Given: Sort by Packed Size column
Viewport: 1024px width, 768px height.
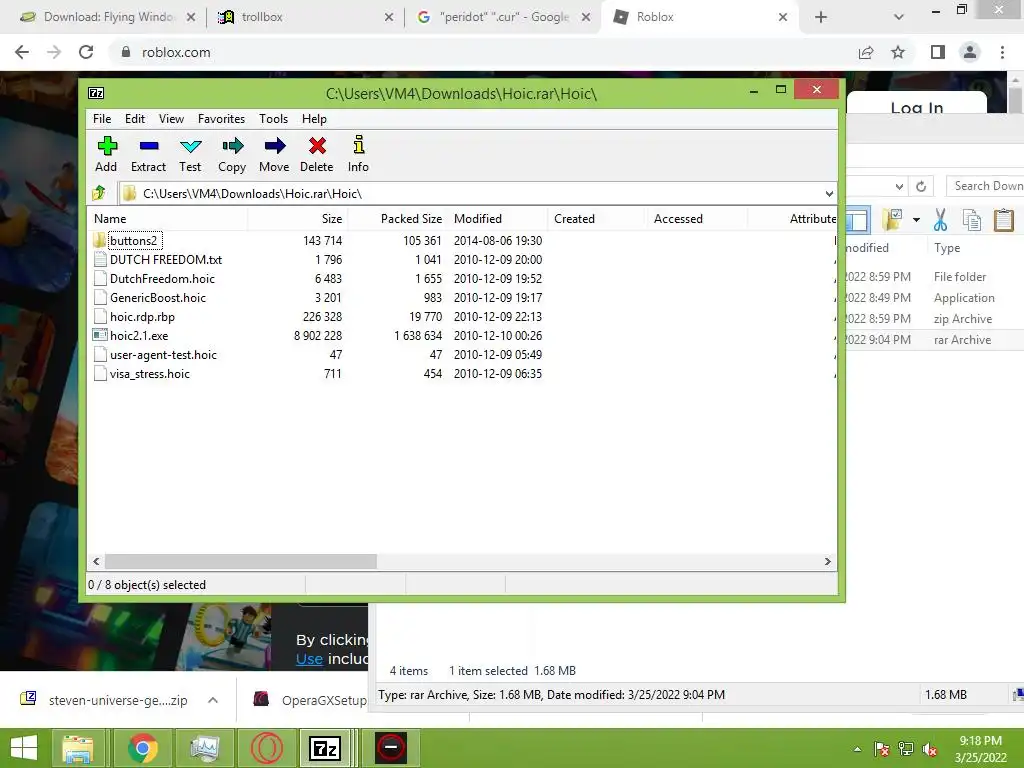Looking at the screenshot, I should 398,219.
